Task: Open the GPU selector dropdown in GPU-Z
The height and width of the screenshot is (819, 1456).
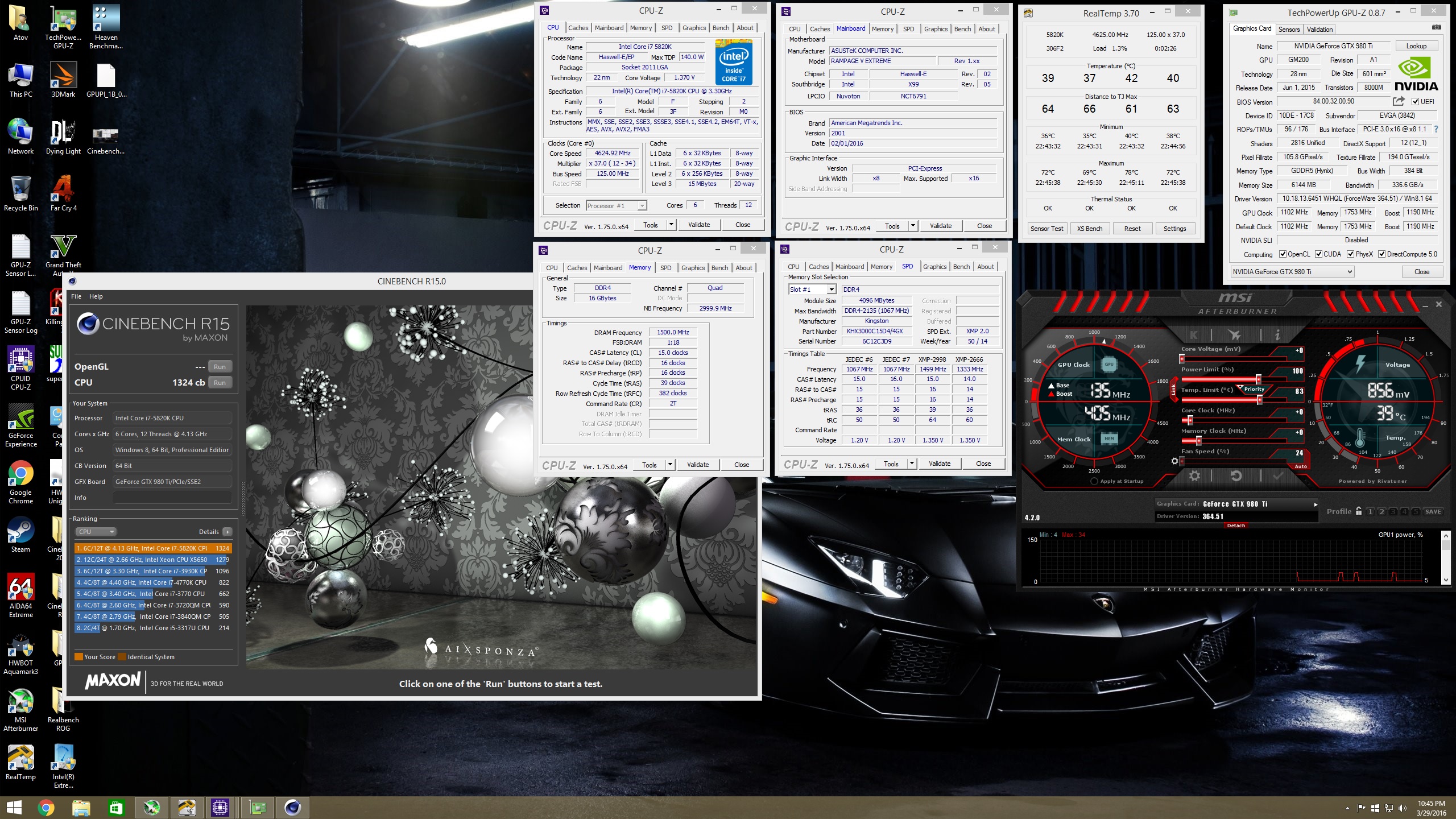Action: (1292, 272)
